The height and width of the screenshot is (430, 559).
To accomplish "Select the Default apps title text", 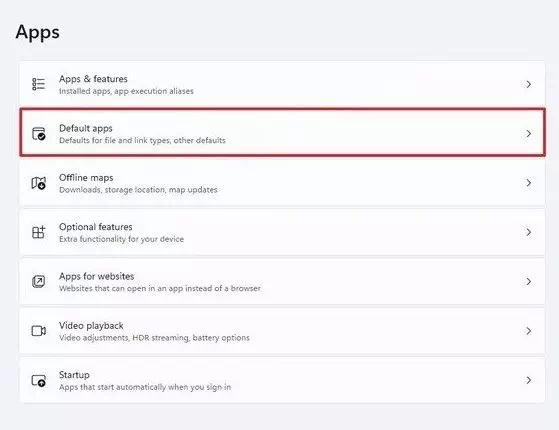I will [86, 128].
